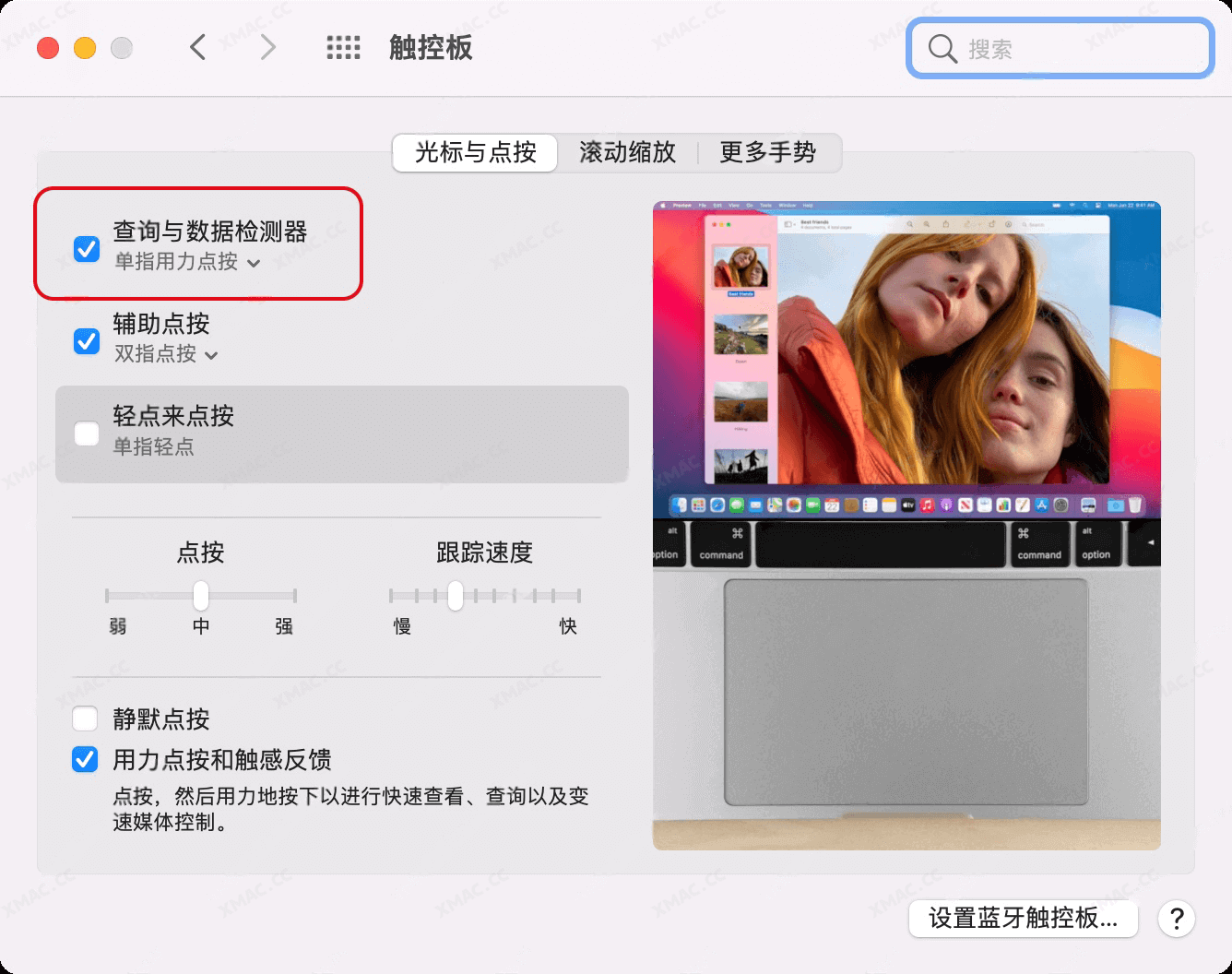
Task: Click the forward navigation arrow
Action: [x=267, y=46]
